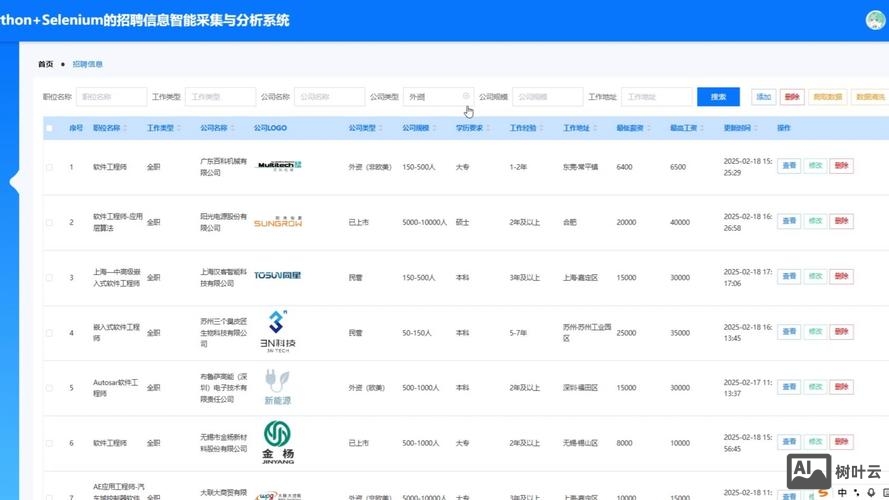
Task: Click 修改 for row 2 SUNGROW
Action: point(815,221)
